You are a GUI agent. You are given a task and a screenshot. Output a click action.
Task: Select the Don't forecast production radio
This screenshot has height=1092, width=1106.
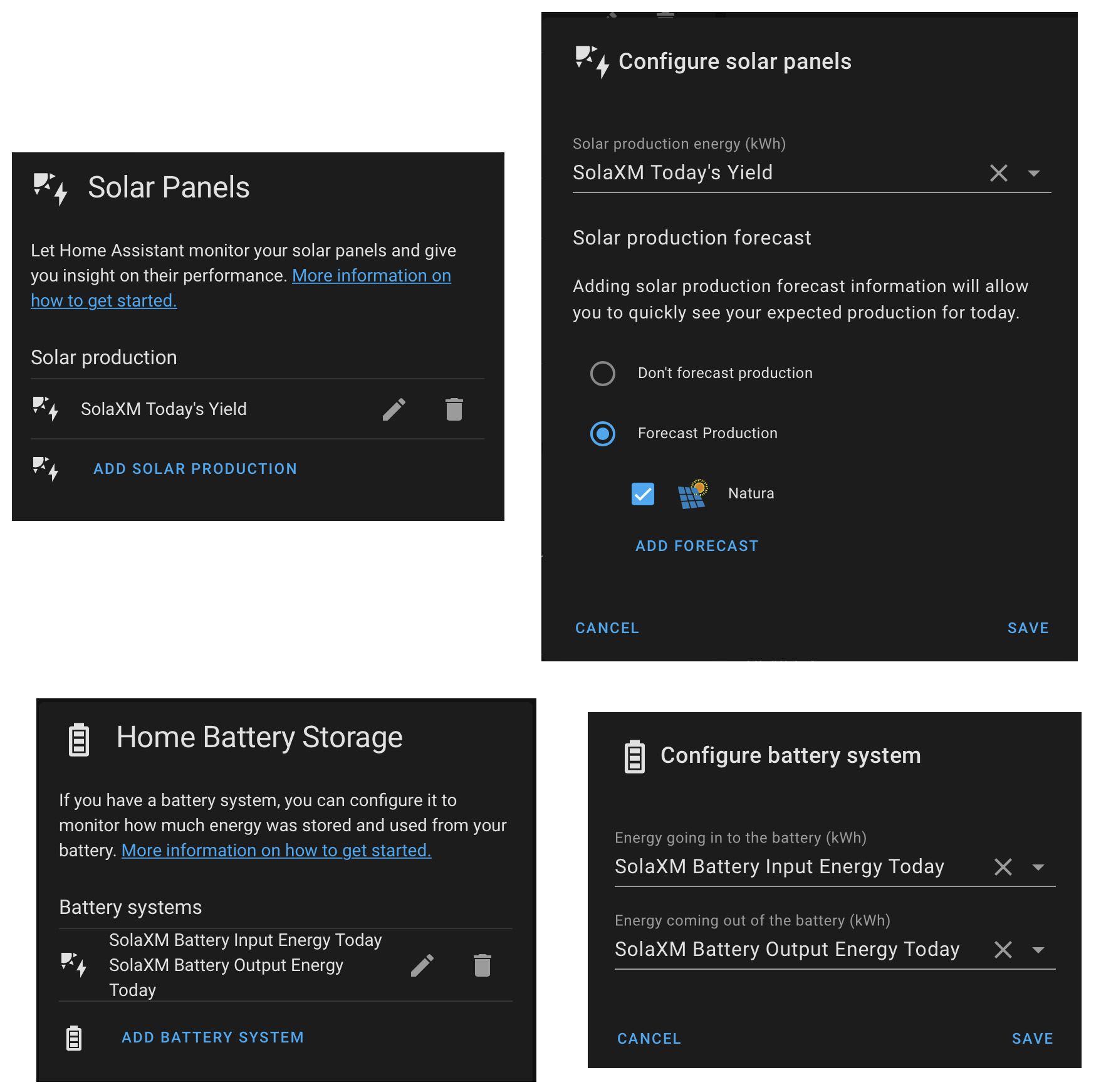pyautogui.click(x=603, y=374)
